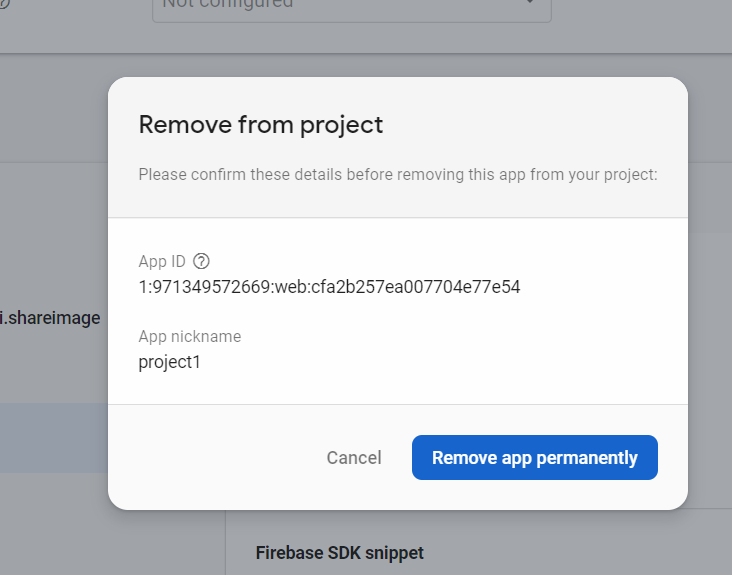The image size is (732, 575).
Task: Click the dropdown arrow on Not configured
Action: 530,4
